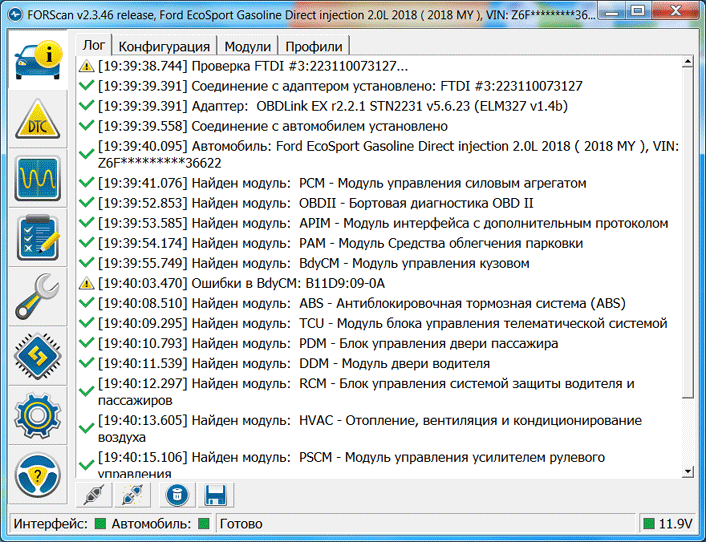Select the PAM module log line

click(x=340, y=243)
